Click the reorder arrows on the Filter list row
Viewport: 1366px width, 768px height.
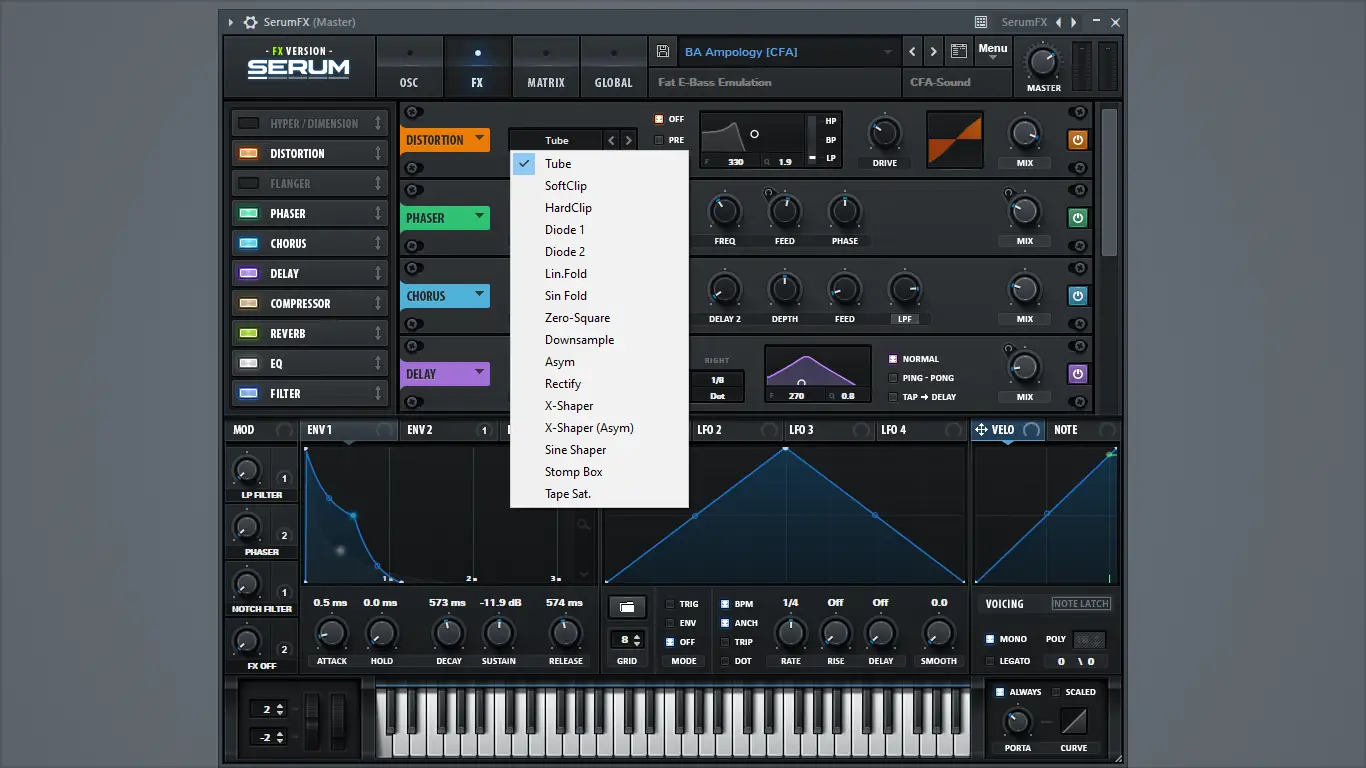[x=378, y=394]
